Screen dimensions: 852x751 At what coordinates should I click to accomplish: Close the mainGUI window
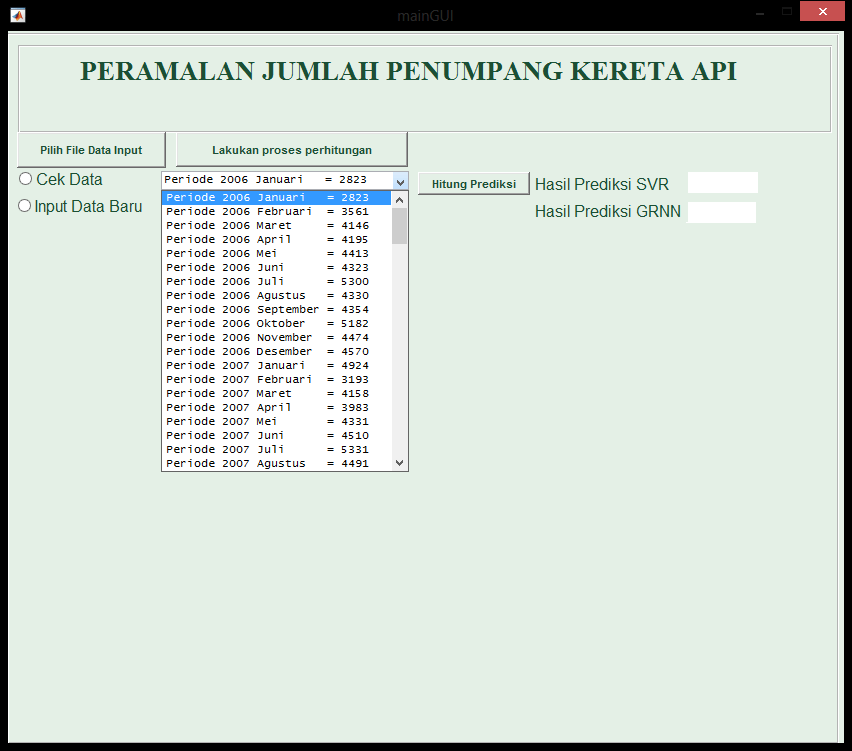click(x=822, y=12)
